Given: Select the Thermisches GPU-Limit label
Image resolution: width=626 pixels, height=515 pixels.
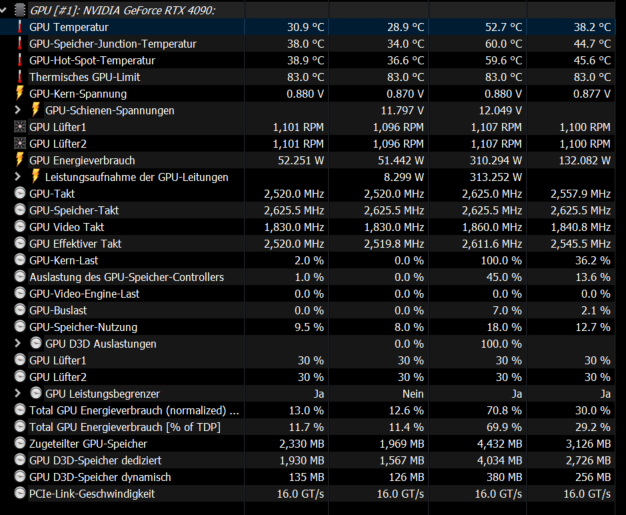Looking at the screenshot, I should (x=84, y=77).
